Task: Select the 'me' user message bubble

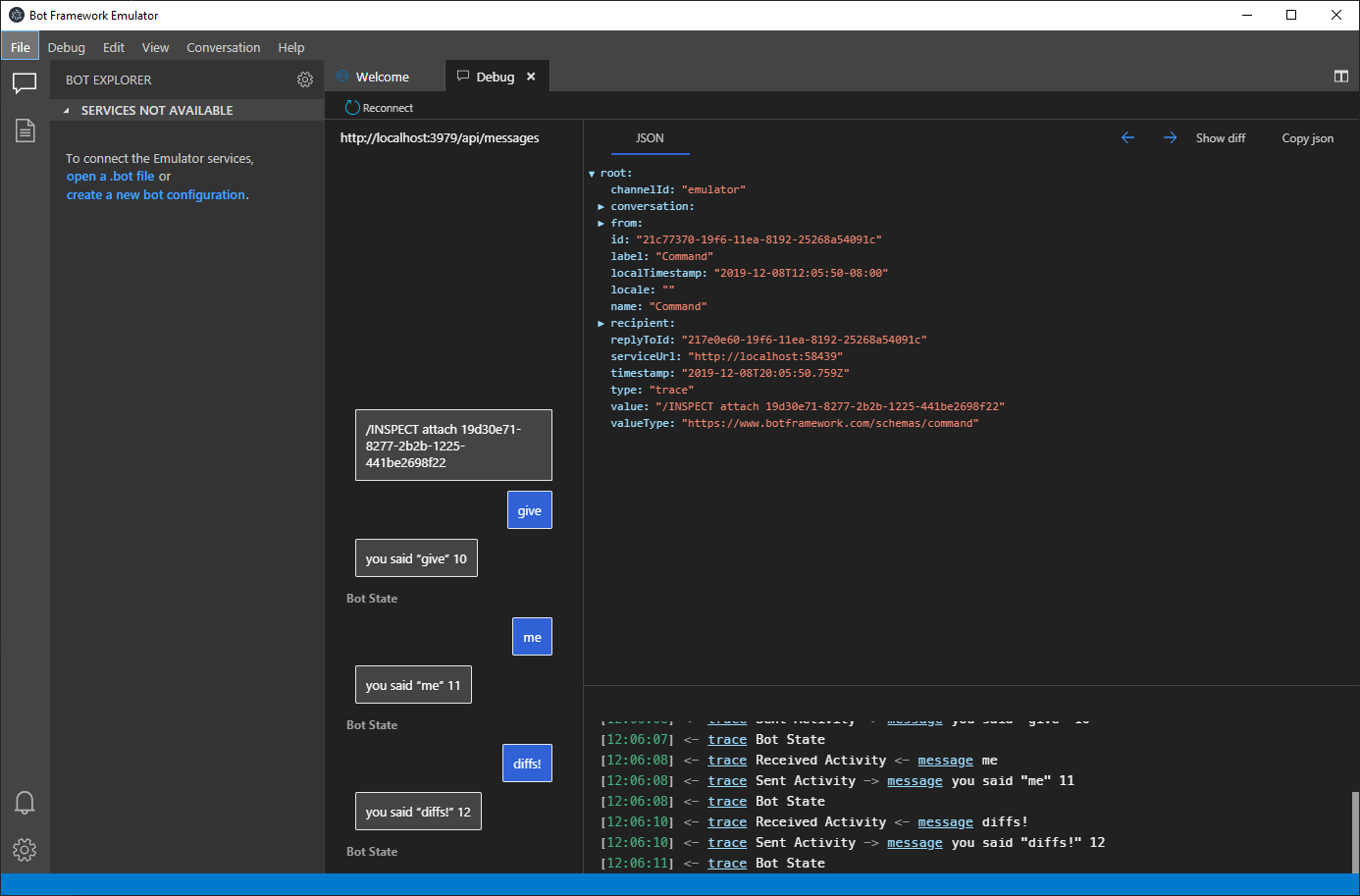Action: [532, 637]
